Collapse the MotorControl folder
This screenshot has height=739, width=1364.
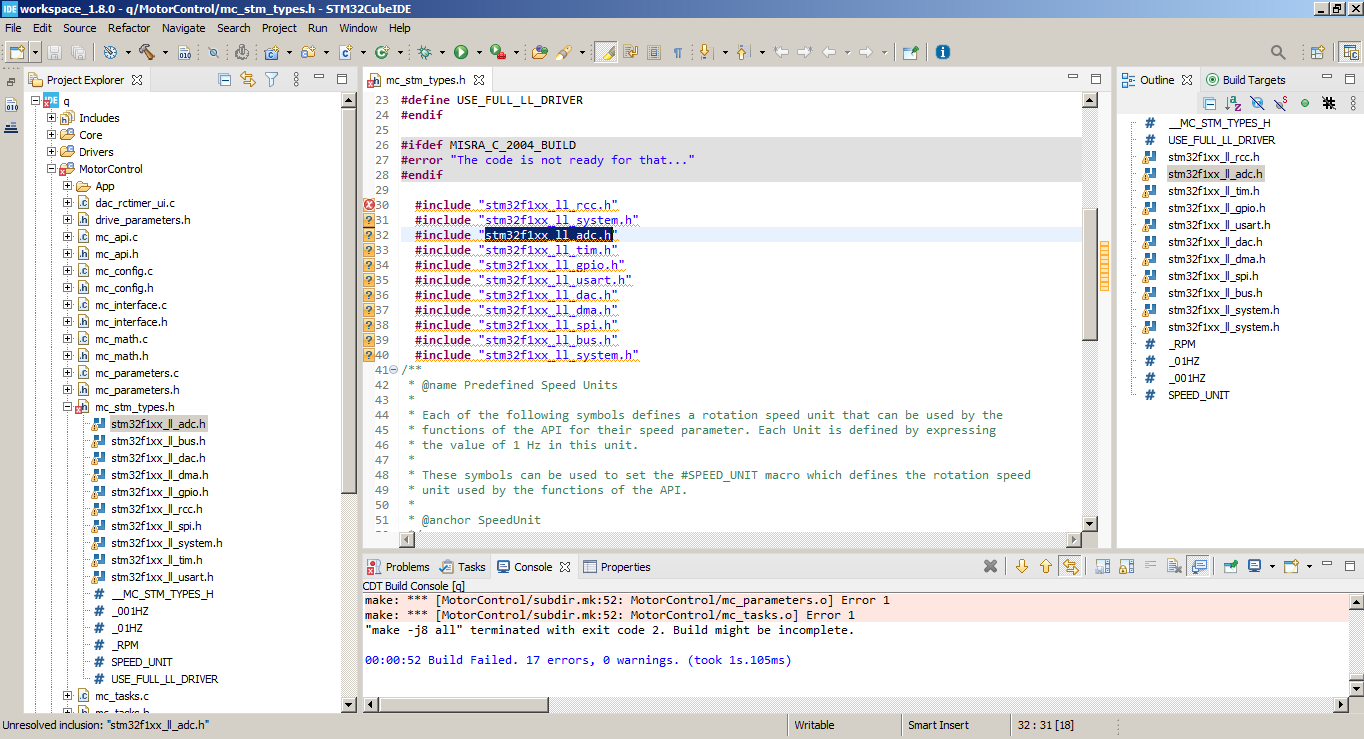coord(51,169)
